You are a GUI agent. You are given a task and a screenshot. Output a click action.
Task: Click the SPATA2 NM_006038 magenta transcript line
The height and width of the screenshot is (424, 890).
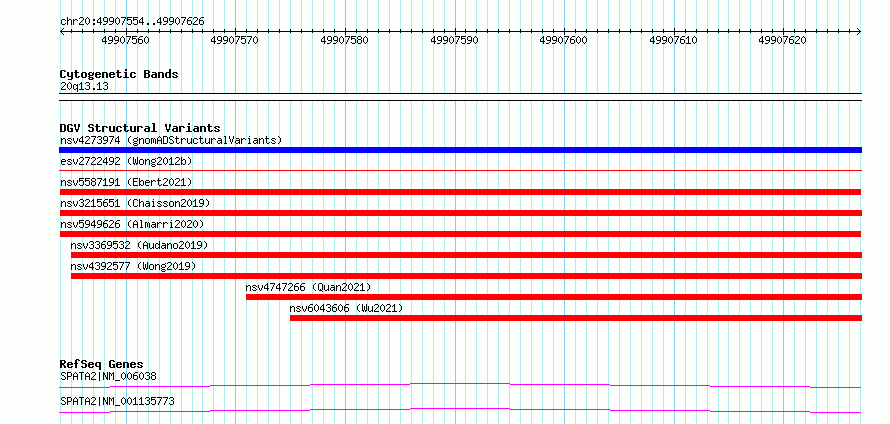coord(460,385)
